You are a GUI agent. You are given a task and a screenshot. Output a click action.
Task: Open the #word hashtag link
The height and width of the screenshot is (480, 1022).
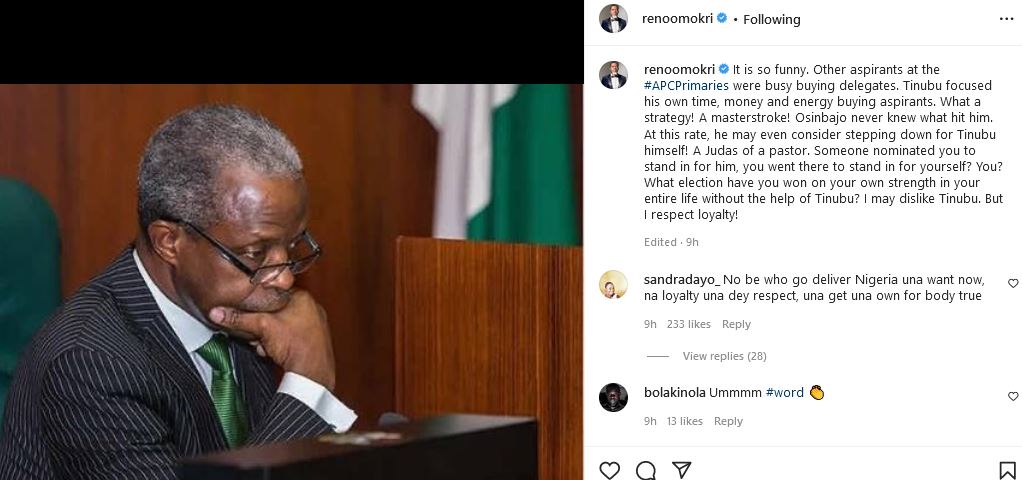pyautogui.click(x=785, y=393)
